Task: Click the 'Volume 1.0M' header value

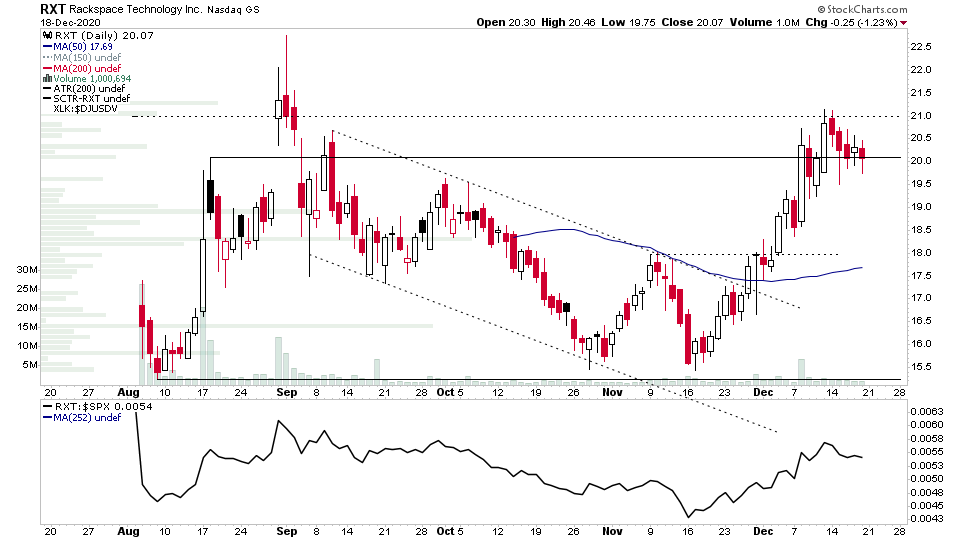Action: (764, 23)
